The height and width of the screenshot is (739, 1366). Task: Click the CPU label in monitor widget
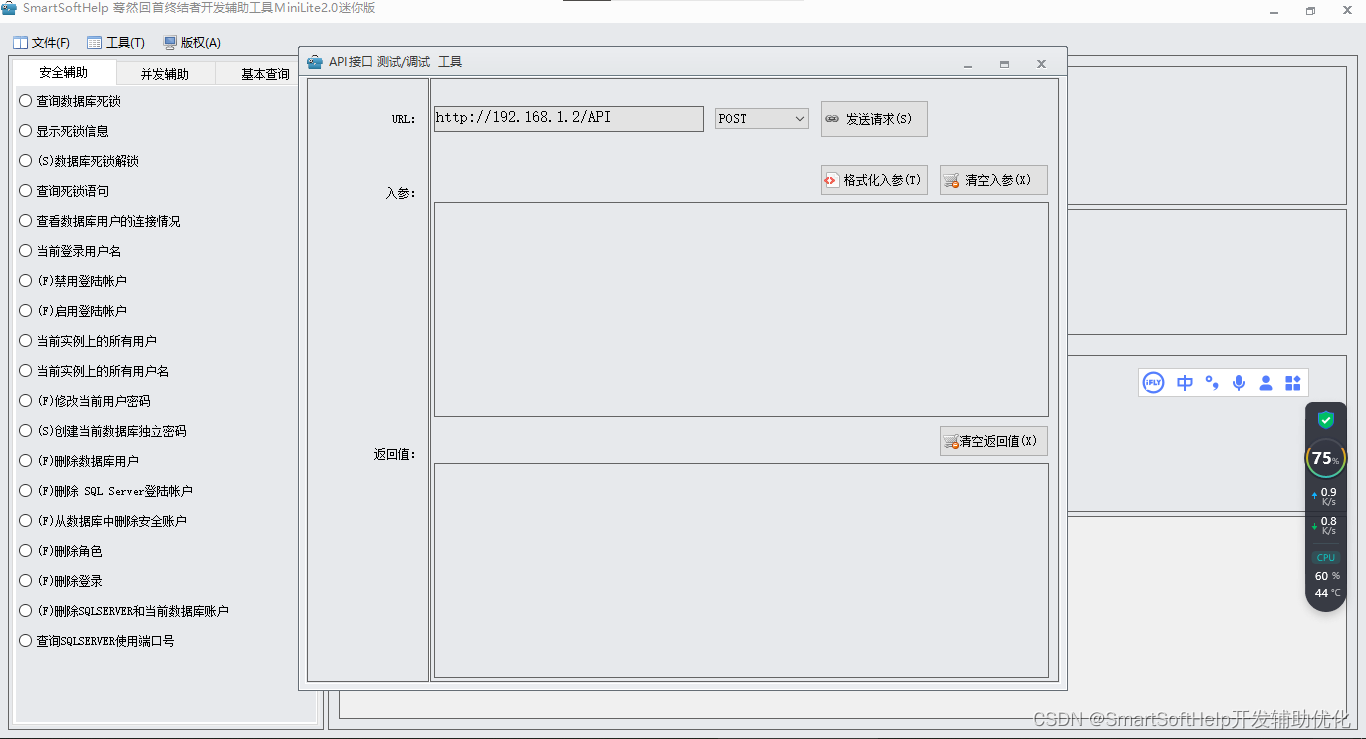(x=1326, y=558)
